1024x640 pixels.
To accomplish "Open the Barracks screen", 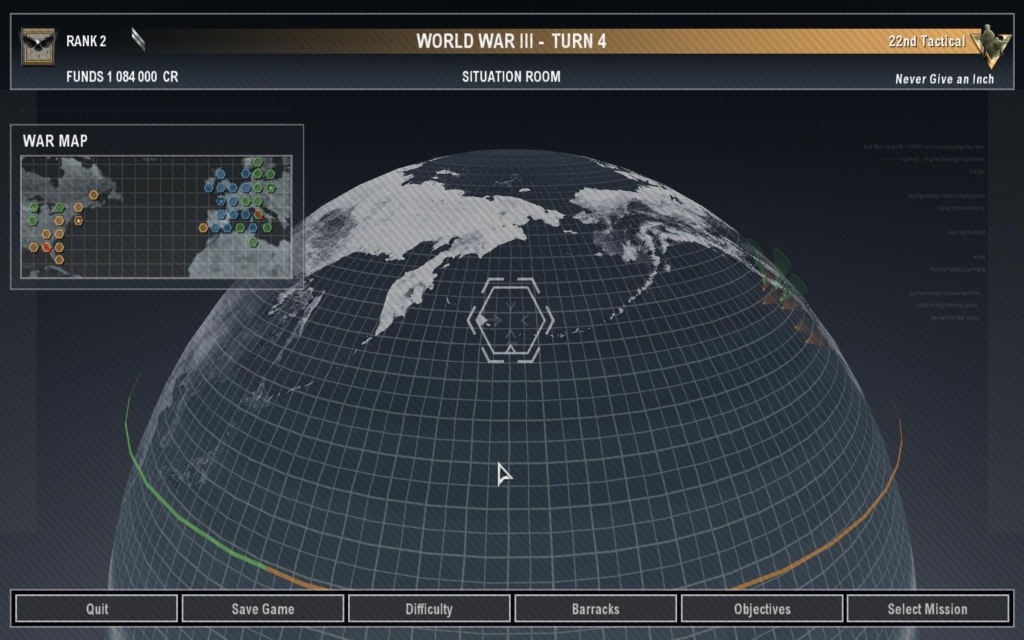I will 596,609.
